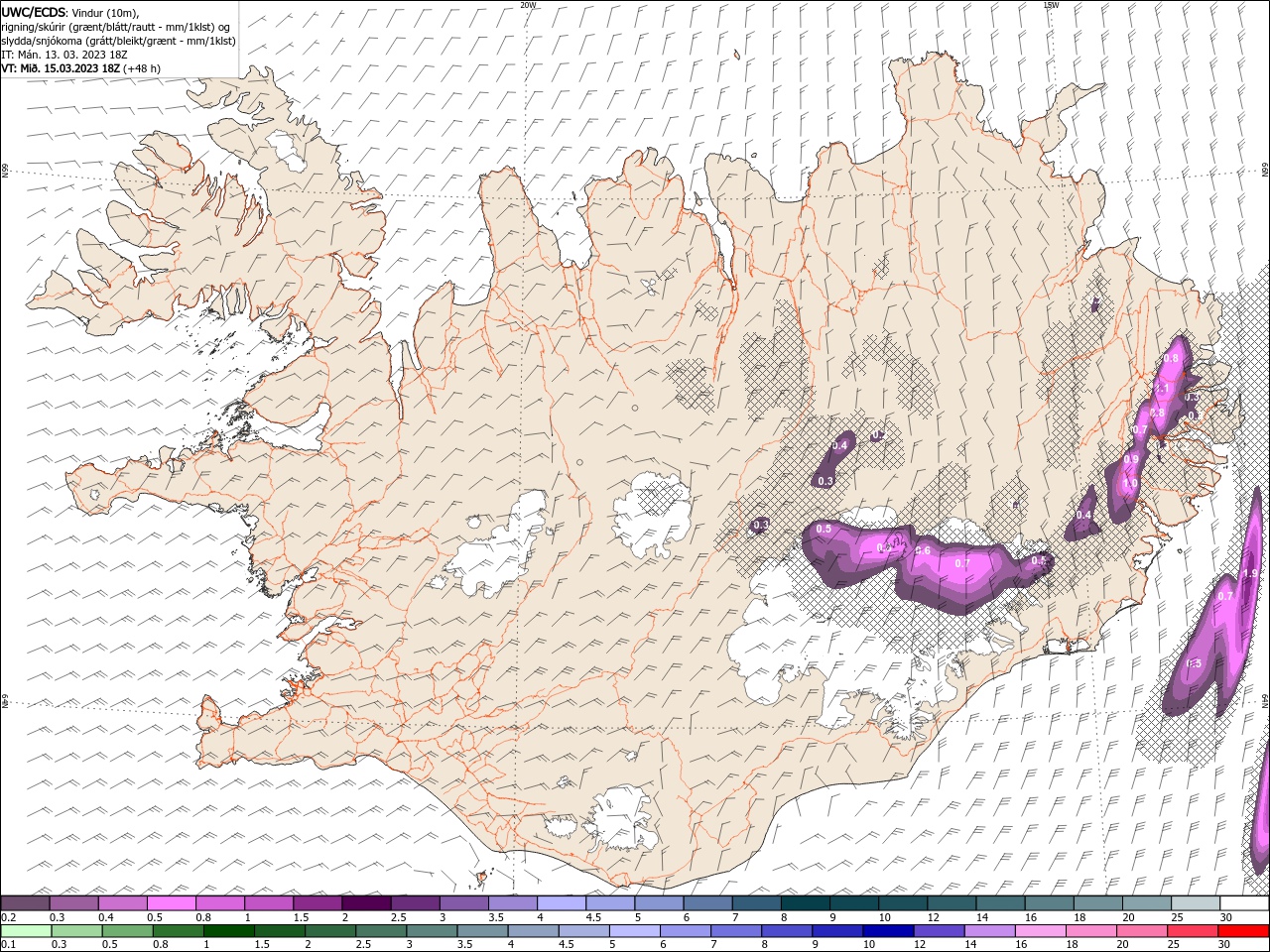Click the 0.6 snowfall value in central band

923,550
